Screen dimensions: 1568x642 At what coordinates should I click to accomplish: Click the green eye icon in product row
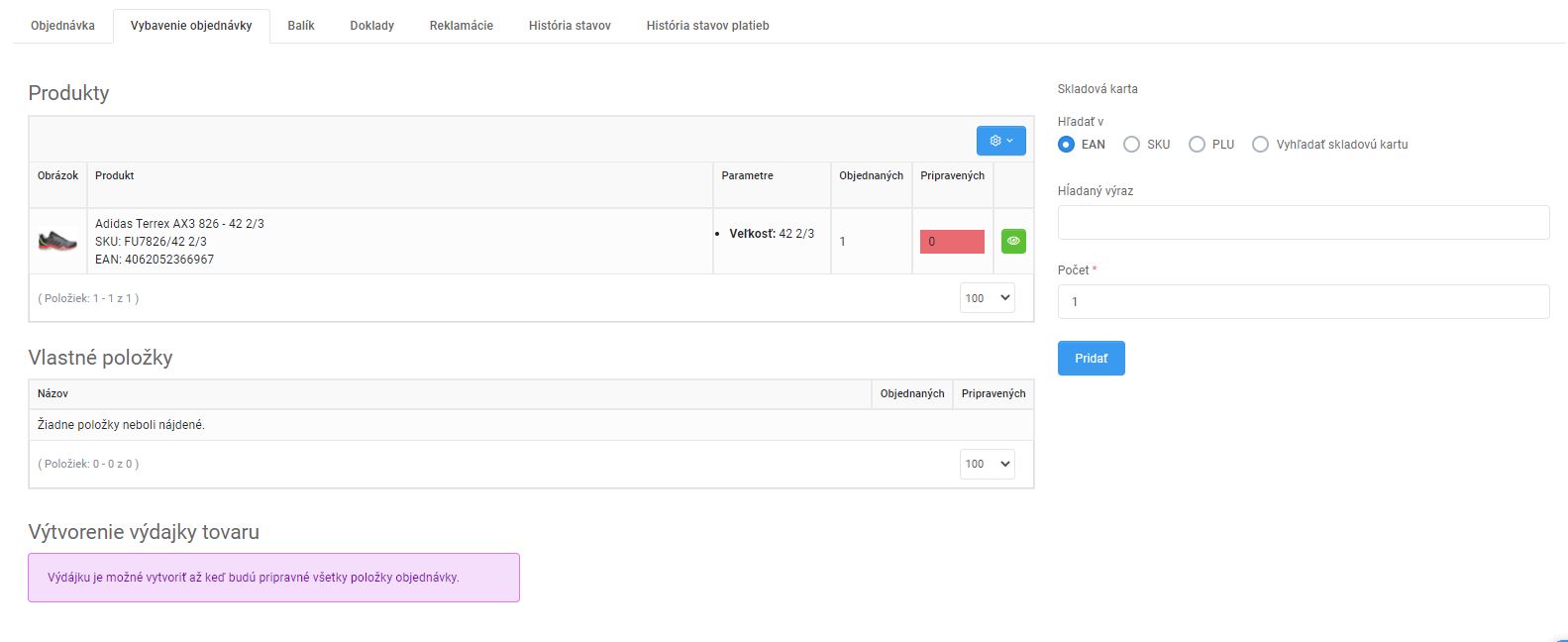tap(1013, 241)
